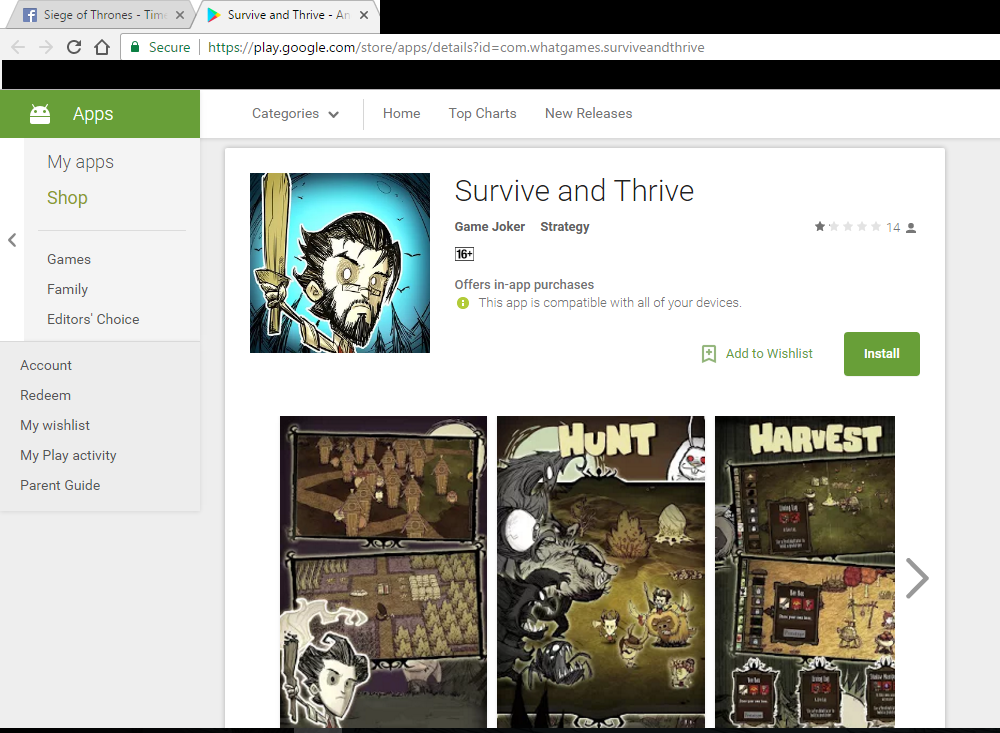This screenshot has width=1000, height=733.
Task: Click the 16+ content rating badge
Action: pyautogui.click(x=464, y=254)
